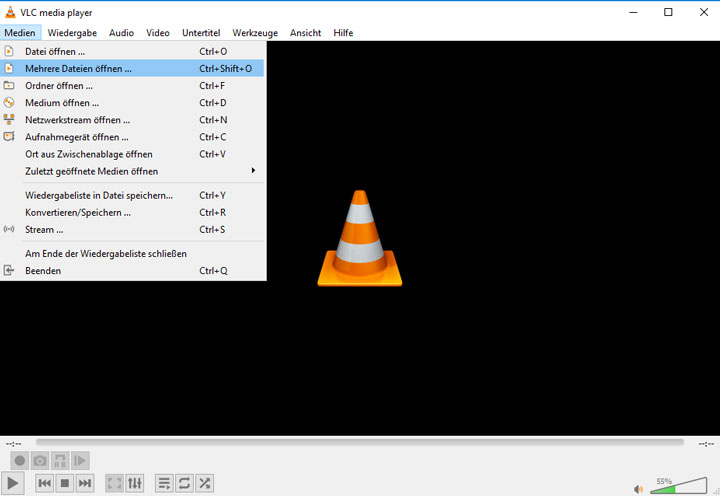Open the Ansicht menu
720x496 pixels.
305,33
